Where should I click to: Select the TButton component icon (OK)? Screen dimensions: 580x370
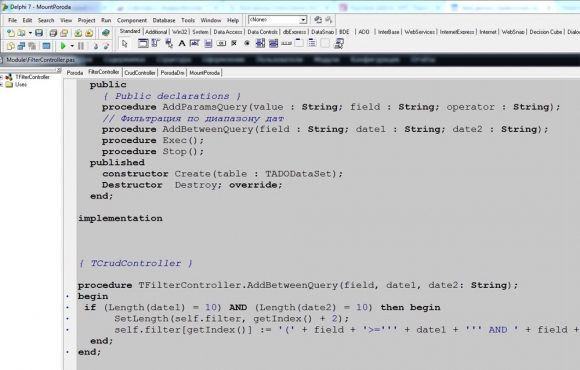221,43
